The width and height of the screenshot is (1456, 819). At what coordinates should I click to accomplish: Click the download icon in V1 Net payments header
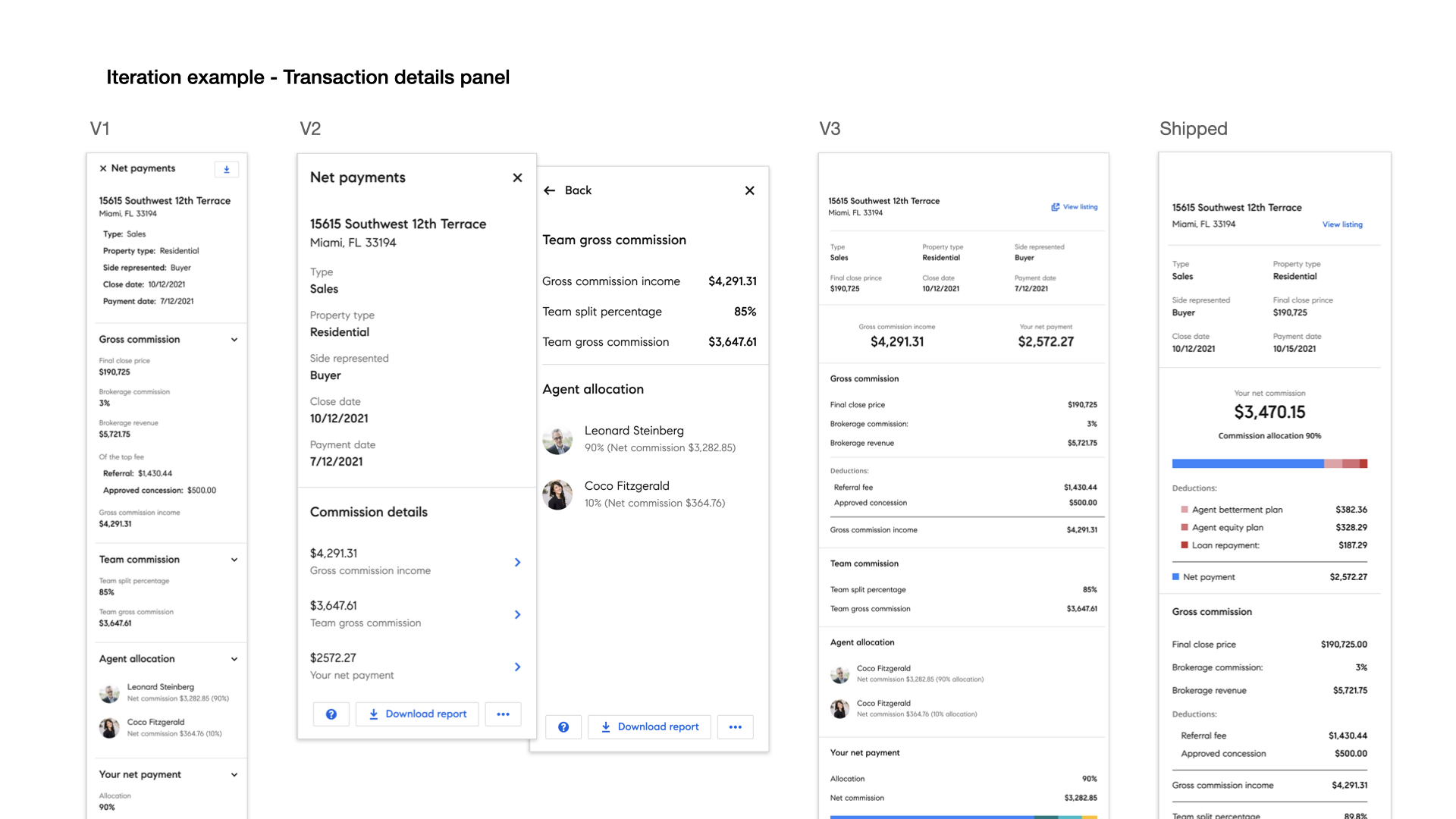click(x=226, y=169)
